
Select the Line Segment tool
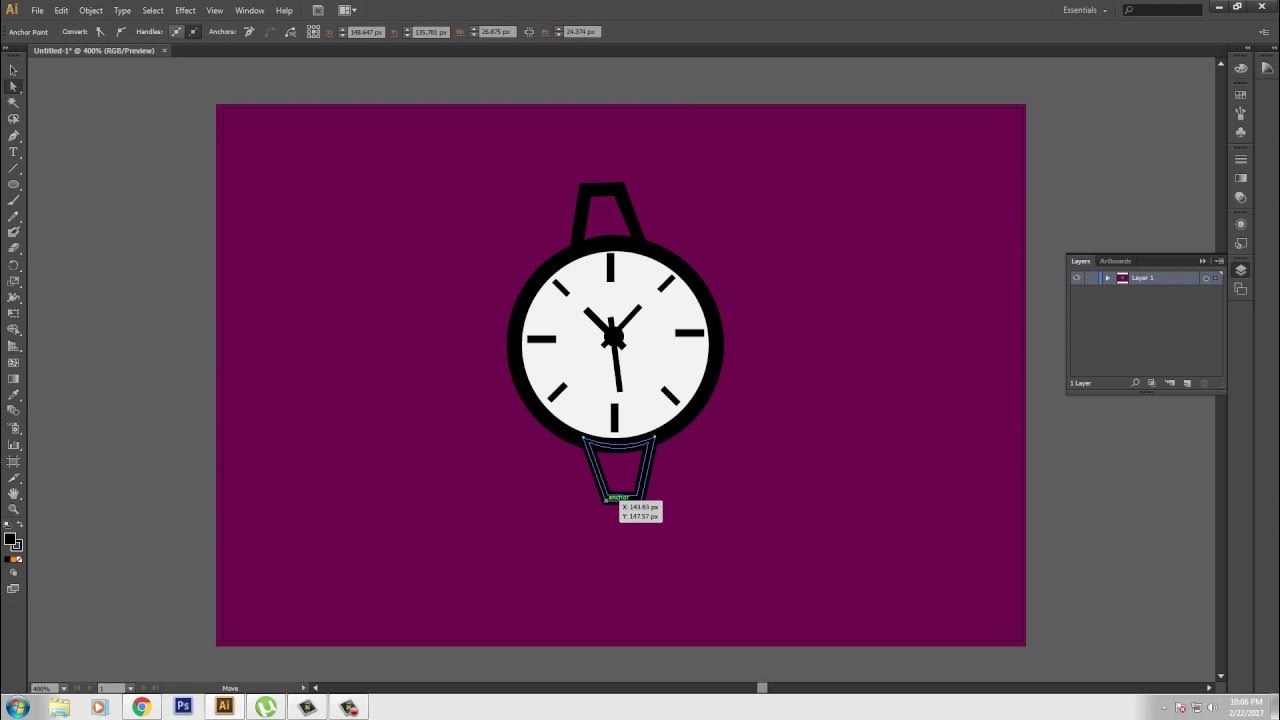[x=13, y=168]
